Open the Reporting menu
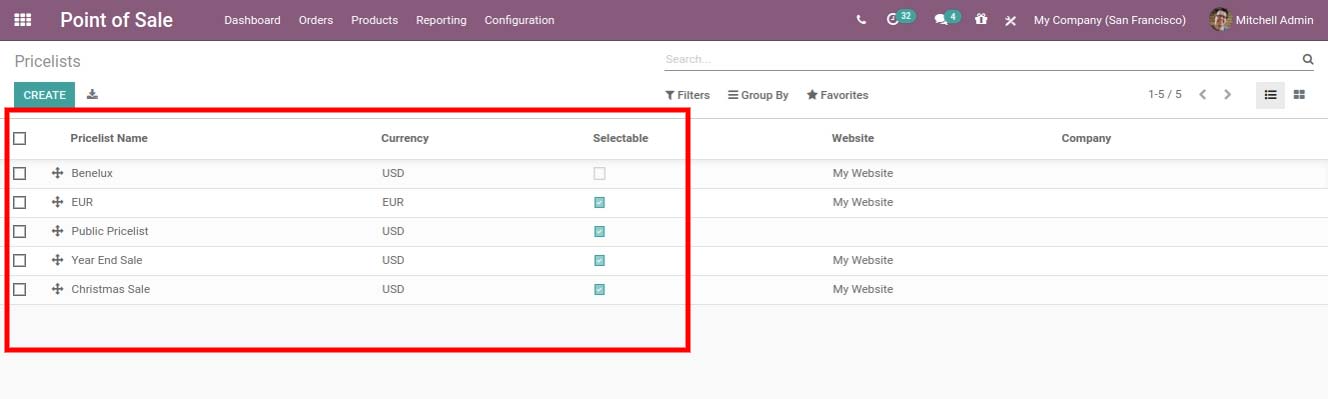Viewport: 1328px width, 399px height. (441, 20)
